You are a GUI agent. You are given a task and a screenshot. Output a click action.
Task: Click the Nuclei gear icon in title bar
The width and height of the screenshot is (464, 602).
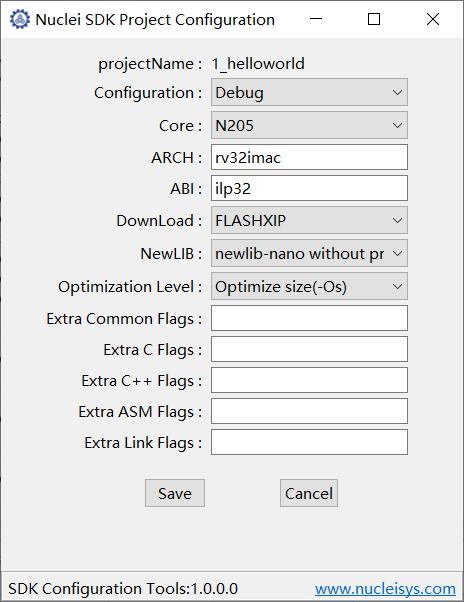pos(20,19)
